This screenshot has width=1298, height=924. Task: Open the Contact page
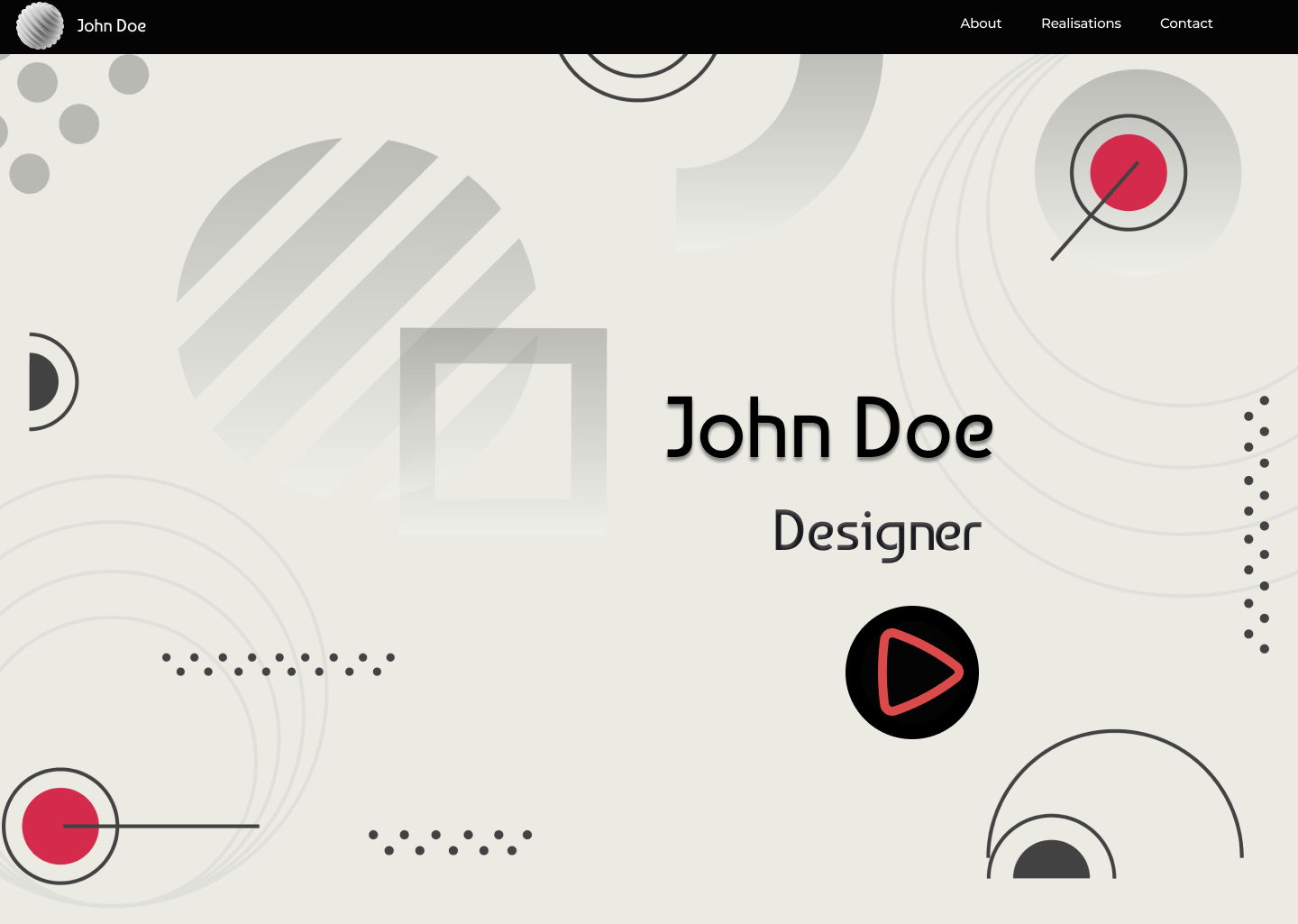click(x=1186, y=23)
